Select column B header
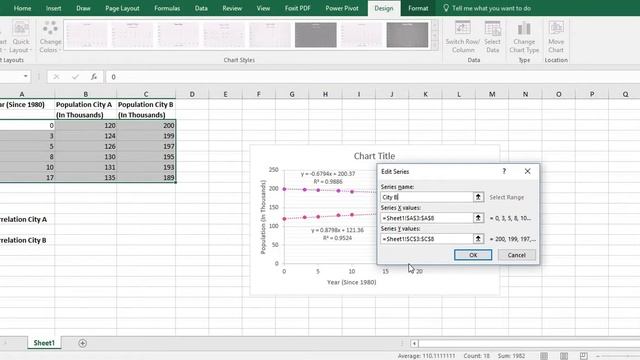This screenshot has width=640, height=360. [86, 94]
